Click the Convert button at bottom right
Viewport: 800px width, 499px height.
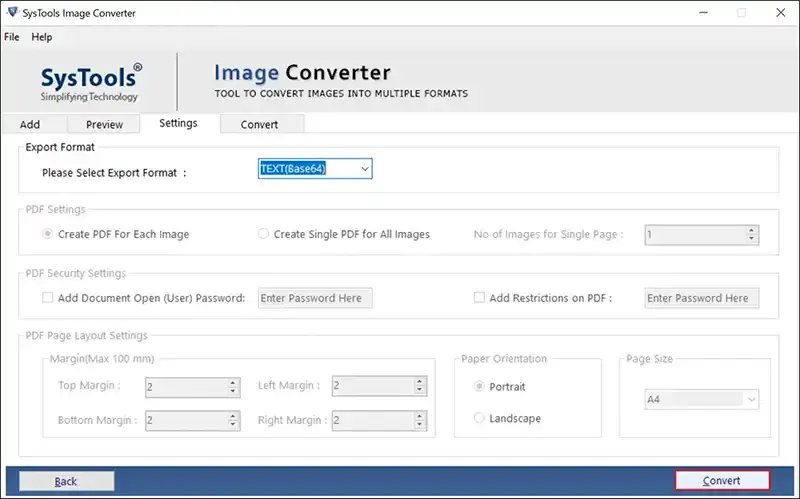pyautogui.click(x=722, y=481)
